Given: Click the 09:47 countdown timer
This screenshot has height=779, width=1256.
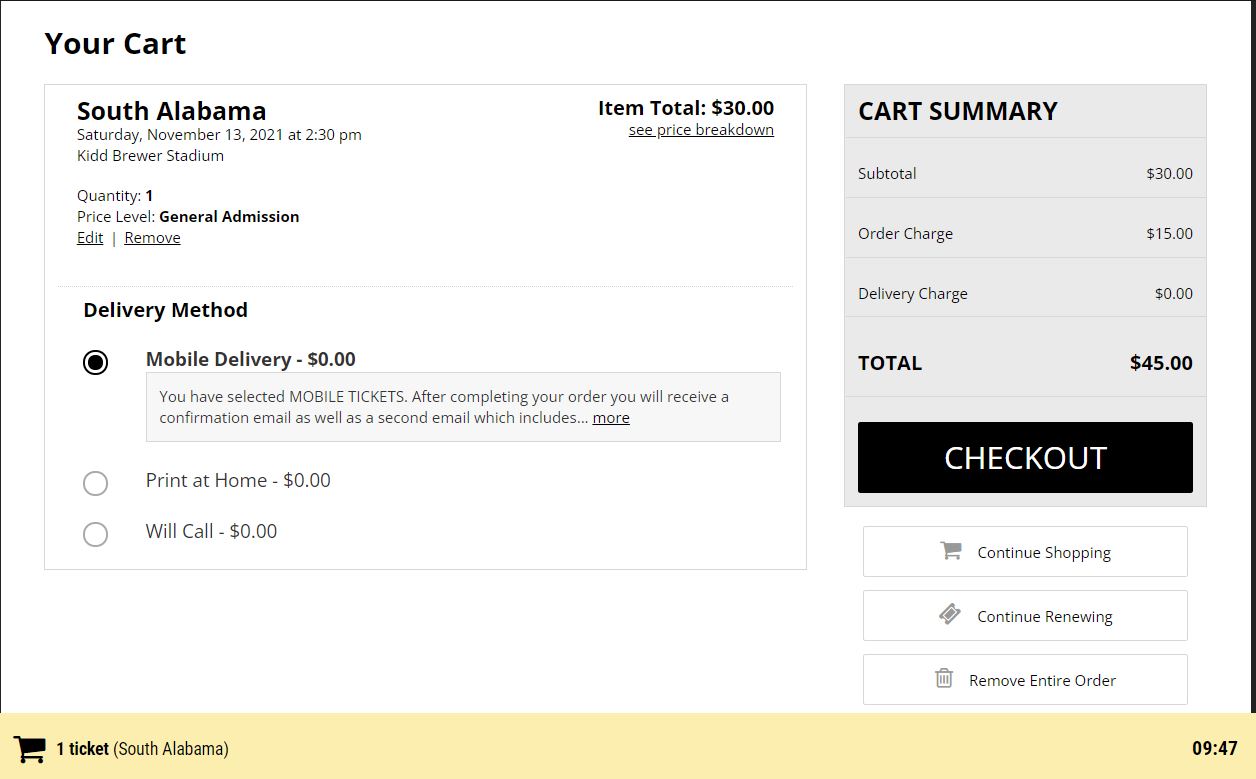Looking at the screenshot, I should pos(1214,749).
